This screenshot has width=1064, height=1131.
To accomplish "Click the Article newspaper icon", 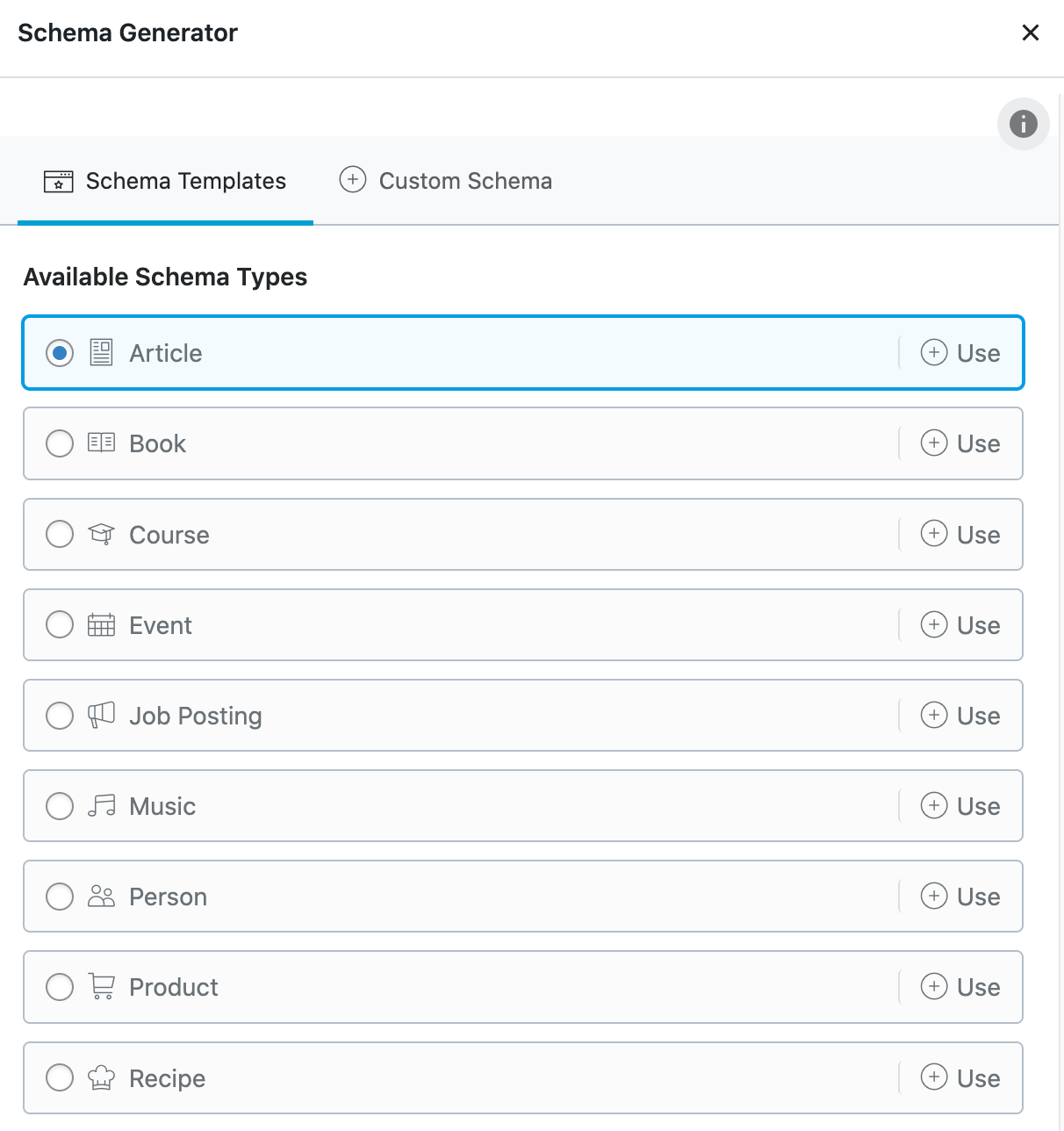I will coord(102,353).
